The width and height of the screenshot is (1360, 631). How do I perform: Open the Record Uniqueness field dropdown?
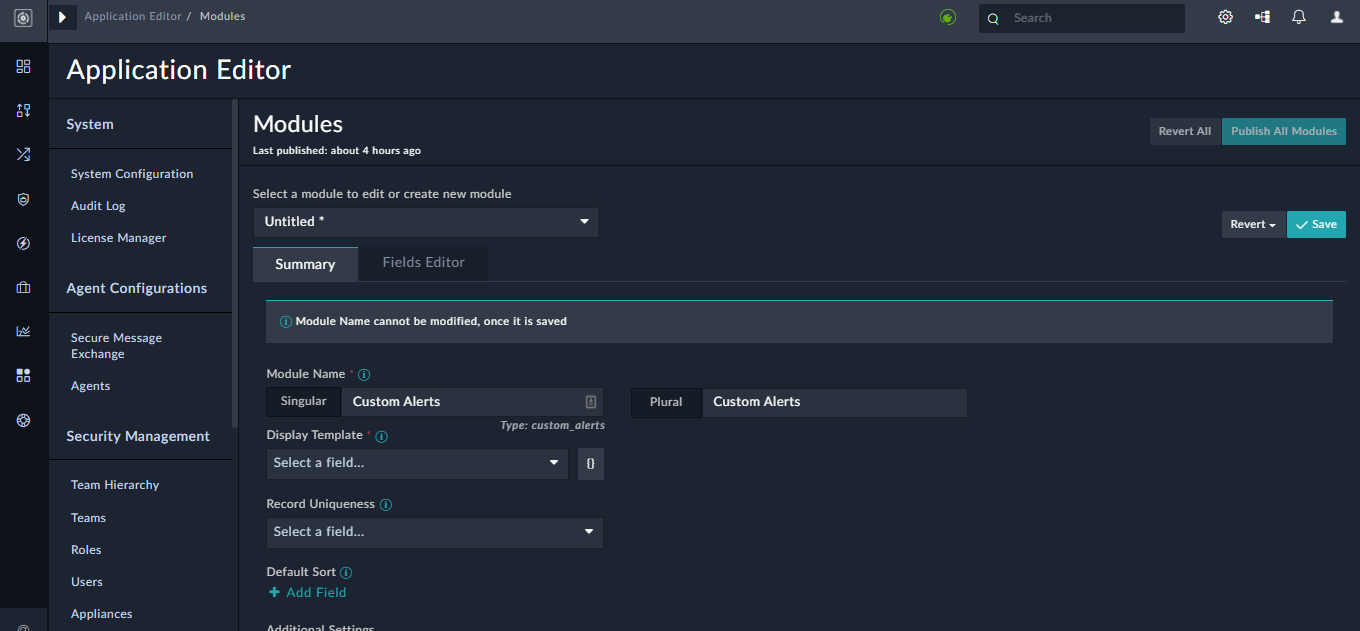click(x=434, y=532)
